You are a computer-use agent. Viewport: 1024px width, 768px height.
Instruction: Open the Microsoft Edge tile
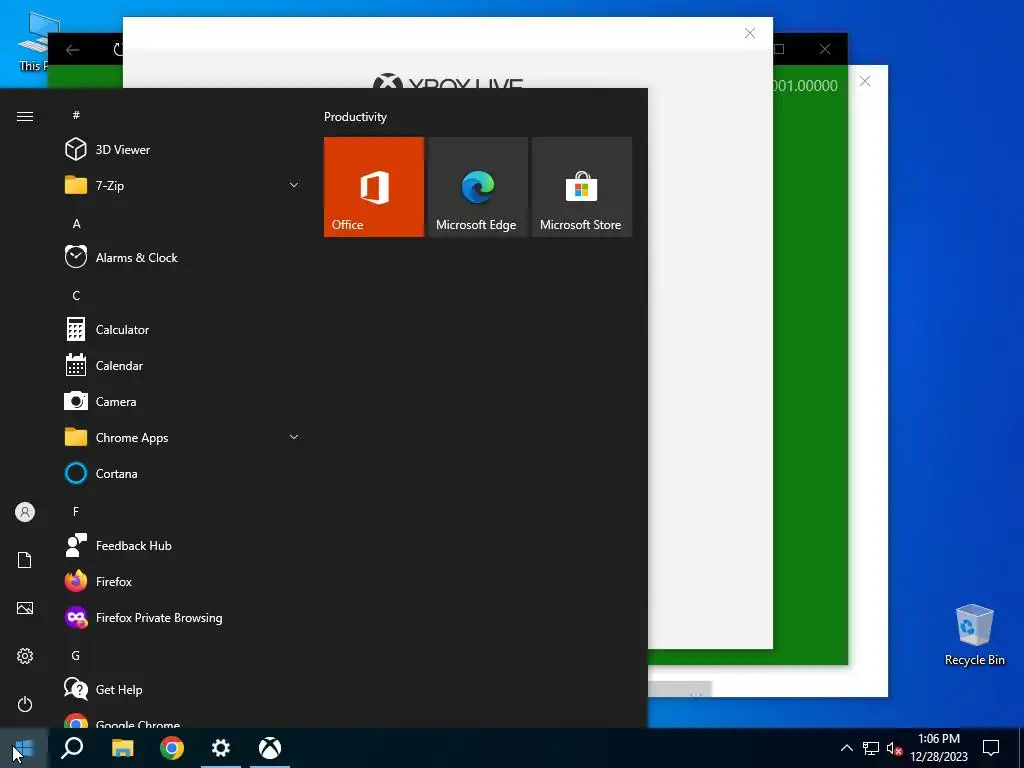(x=477, y=187)
